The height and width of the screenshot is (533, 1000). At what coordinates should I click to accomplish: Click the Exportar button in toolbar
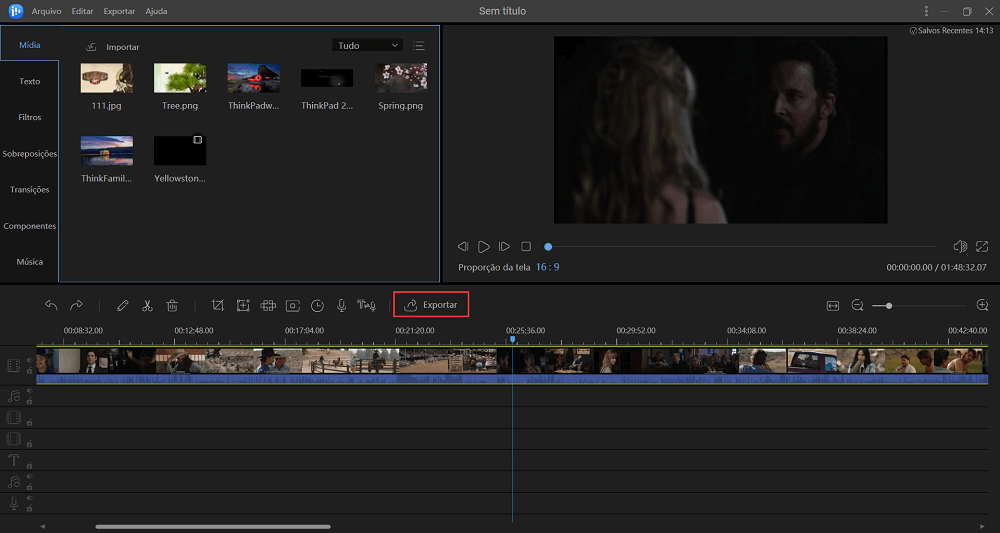[x=431, y=305]
